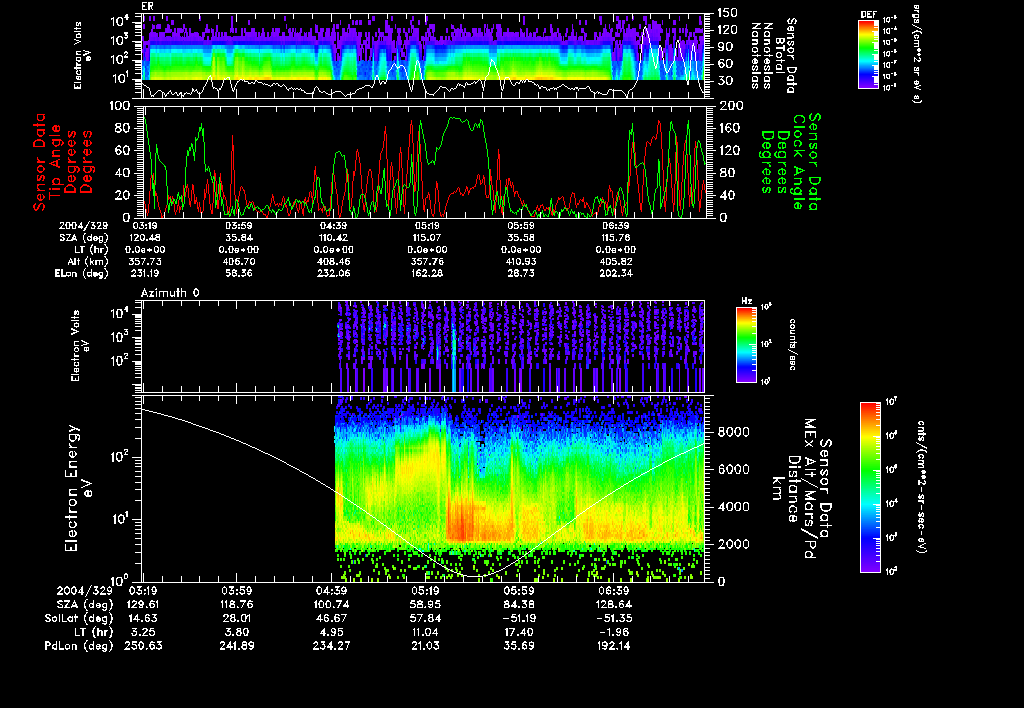Image resolution: width=1024 pixels, height=708 pixels.
Task: Click the 'ELon (deg)' row label
Action: coord(82,274)
